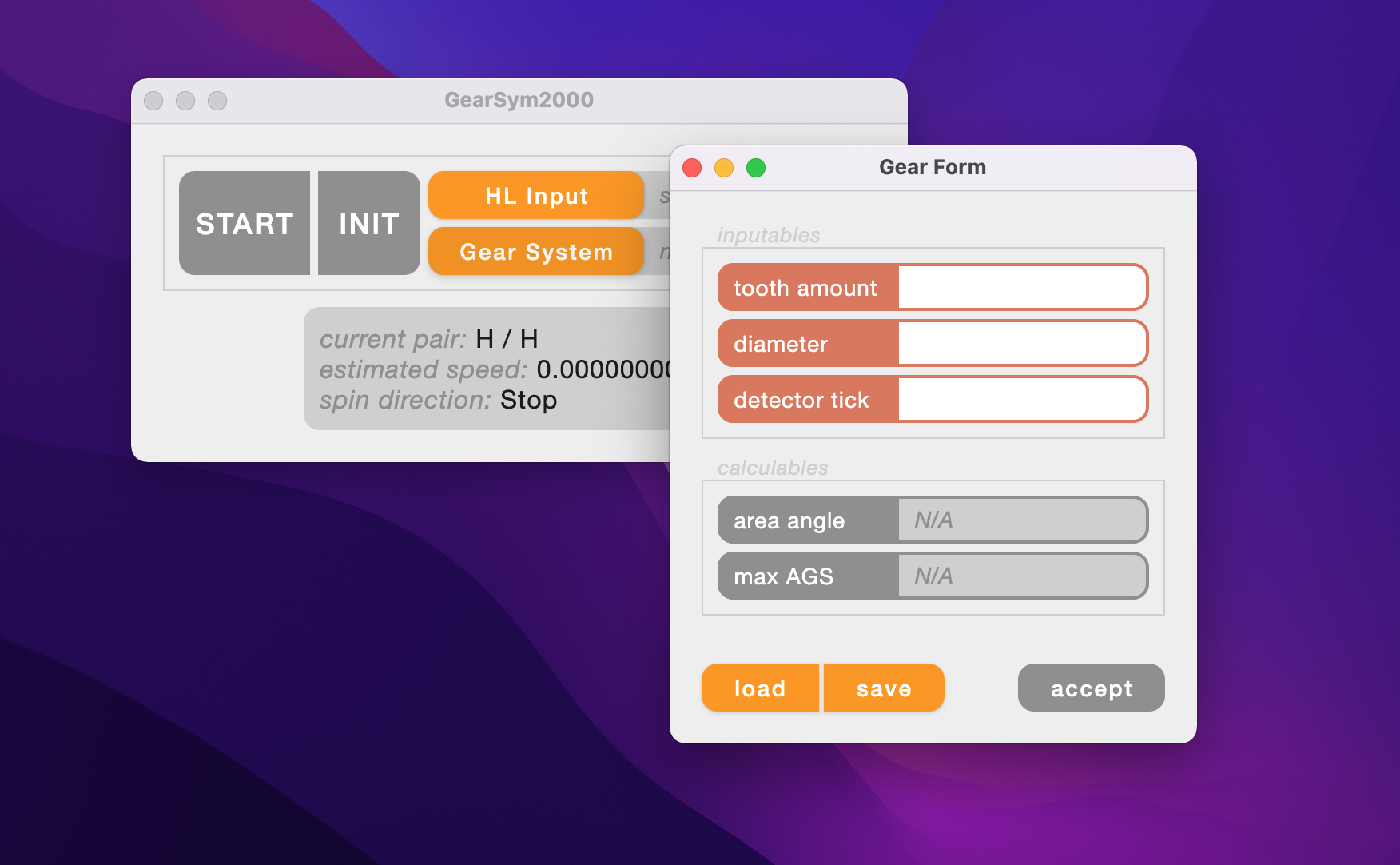The height and width of the screenshot is (865, 1400).
Task: Click the 'calculables' section heading
Action: coord(773,468)
